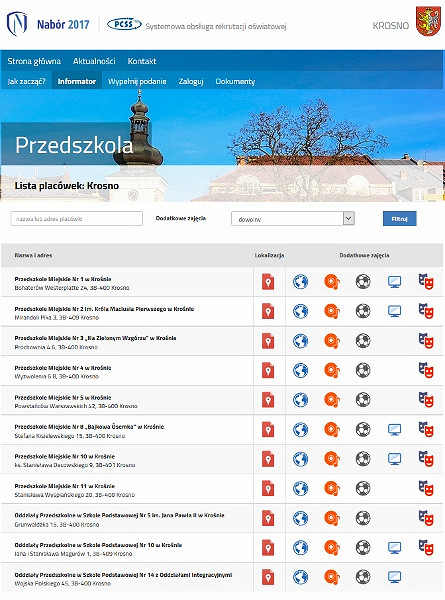
Task: Click computer icon for Przedszkole Nr 8 Bajkowa Ósemka
Action: [x=394, y=430]
